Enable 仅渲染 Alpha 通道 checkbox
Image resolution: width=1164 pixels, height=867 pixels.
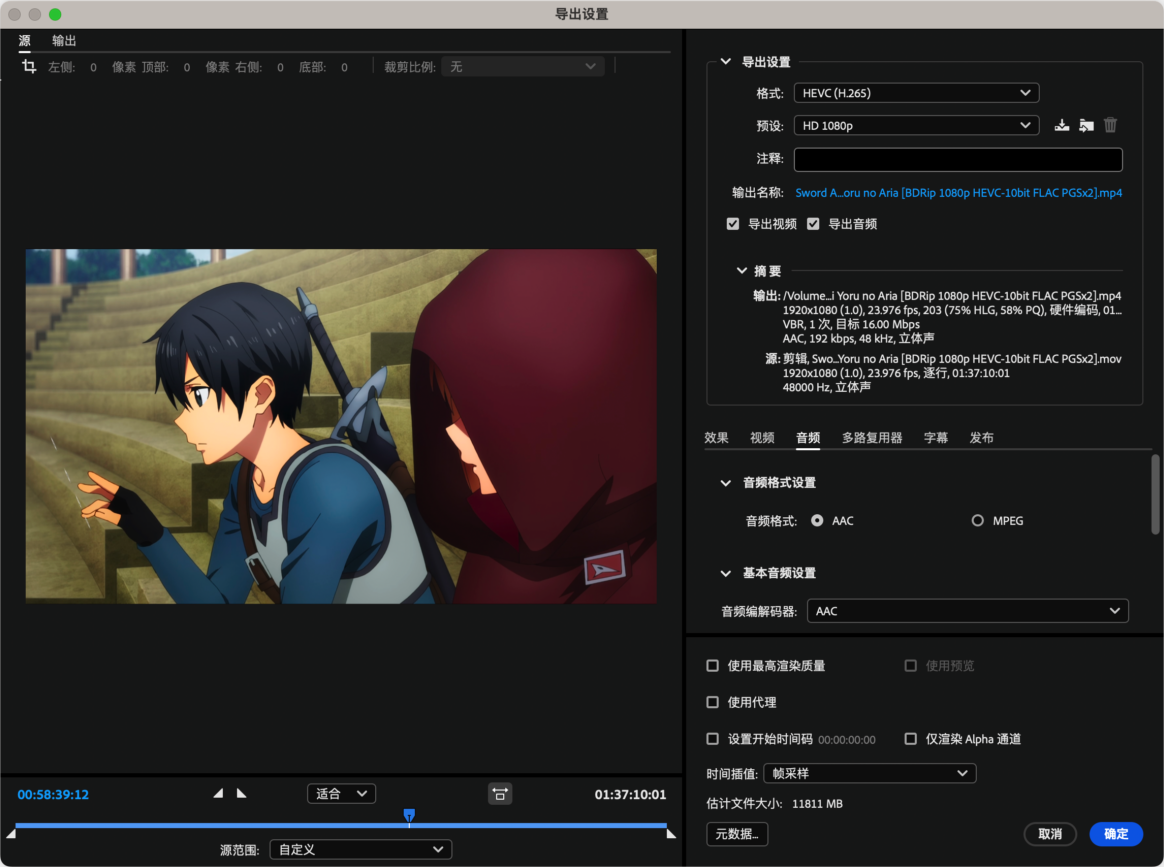pos(911,739)
